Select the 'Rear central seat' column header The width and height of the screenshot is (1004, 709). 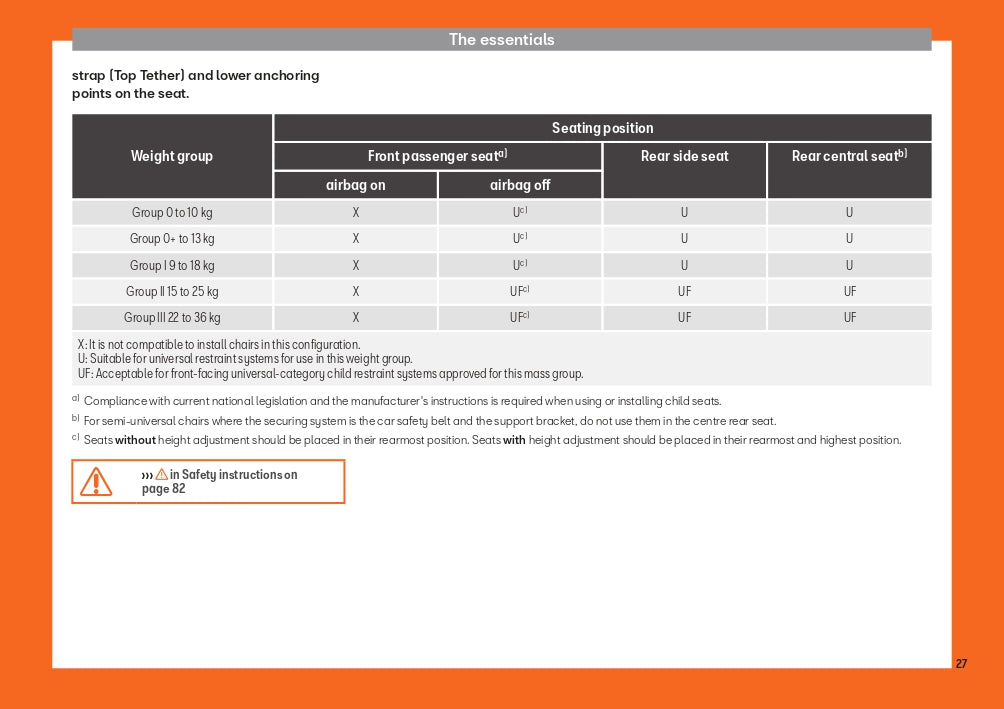(849, 156)
